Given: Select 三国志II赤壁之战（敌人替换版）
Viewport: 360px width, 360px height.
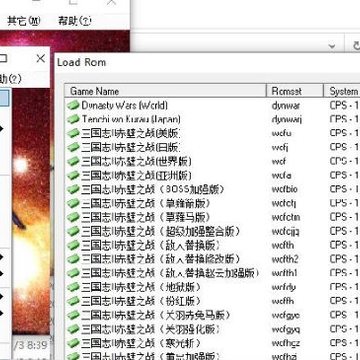Looking at the screenshot, I should click(x=151, y=245).
